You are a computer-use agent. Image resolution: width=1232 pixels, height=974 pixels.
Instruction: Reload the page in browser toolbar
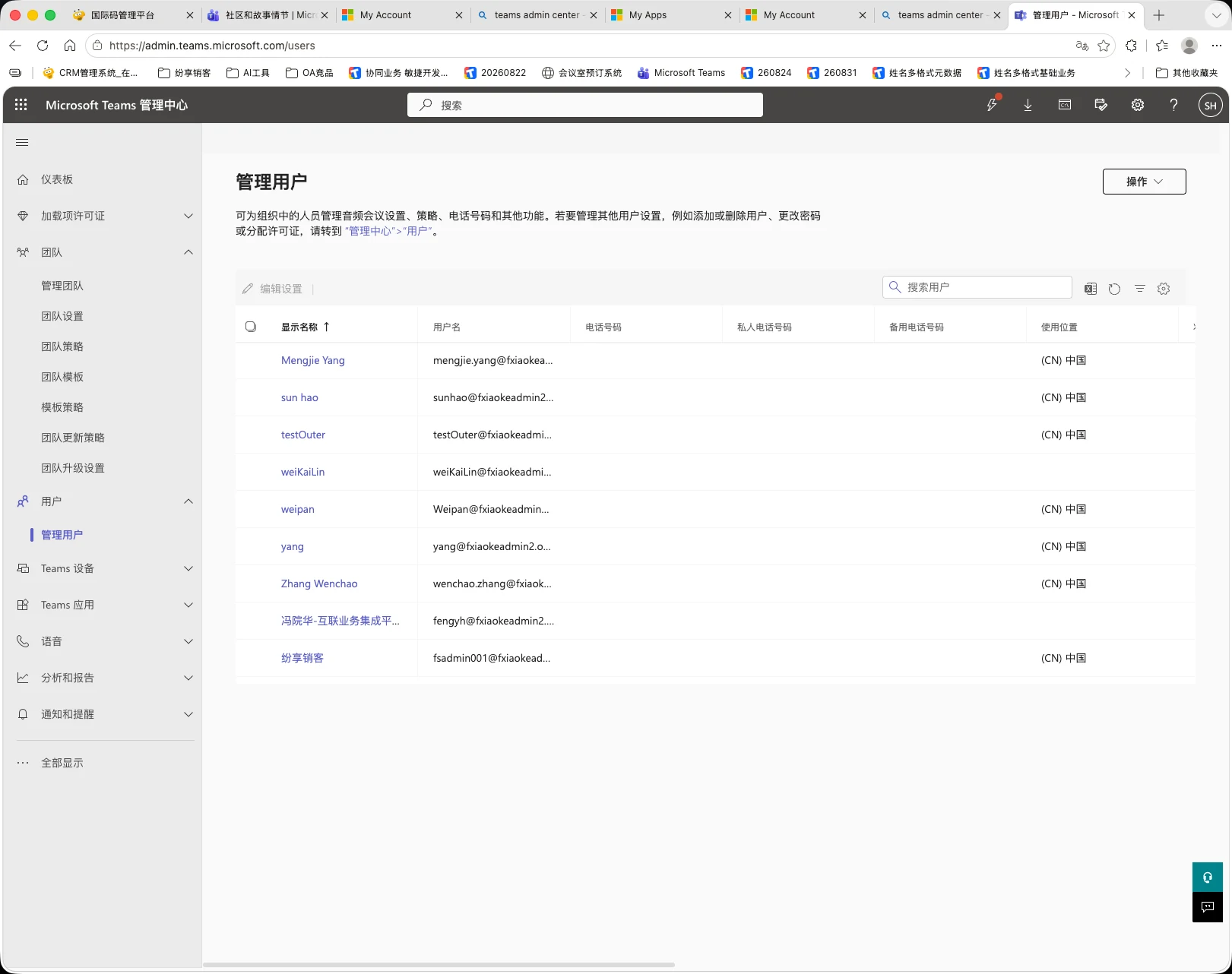pyautogui.click(x=43, y=46)
